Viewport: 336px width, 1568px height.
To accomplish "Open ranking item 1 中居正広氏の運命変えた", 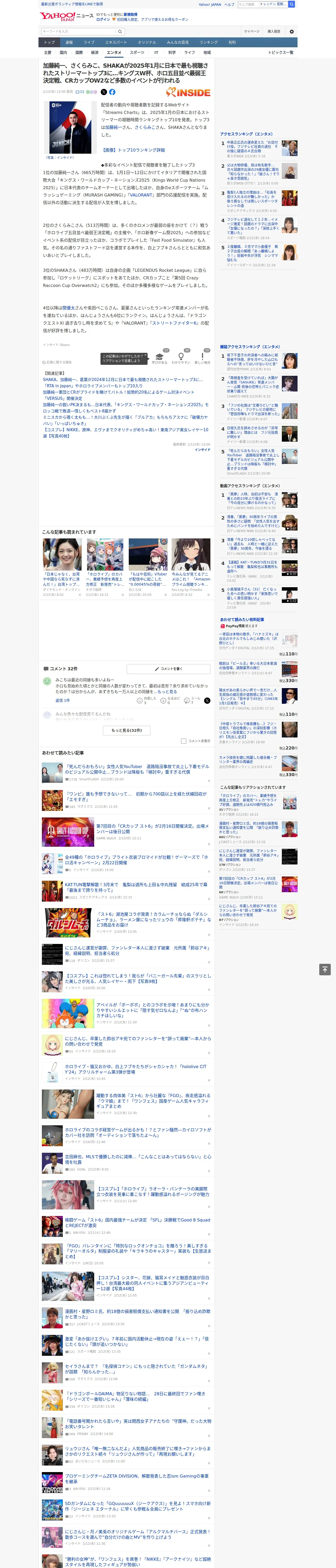I will [x=253, y=147].
